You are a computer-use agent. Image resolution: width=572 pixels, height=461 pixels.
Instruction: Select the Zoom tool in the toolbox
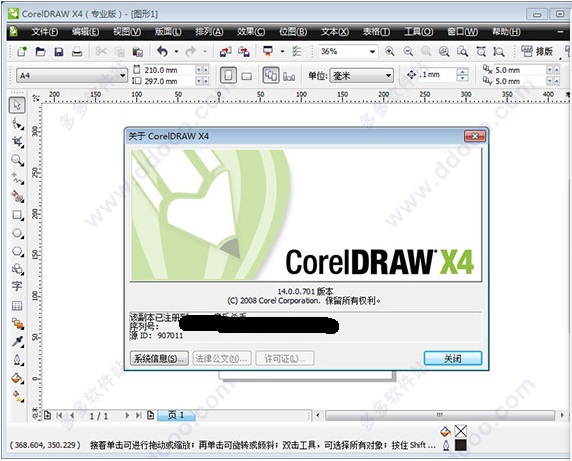pyautogui.click(x=17, y=160)
